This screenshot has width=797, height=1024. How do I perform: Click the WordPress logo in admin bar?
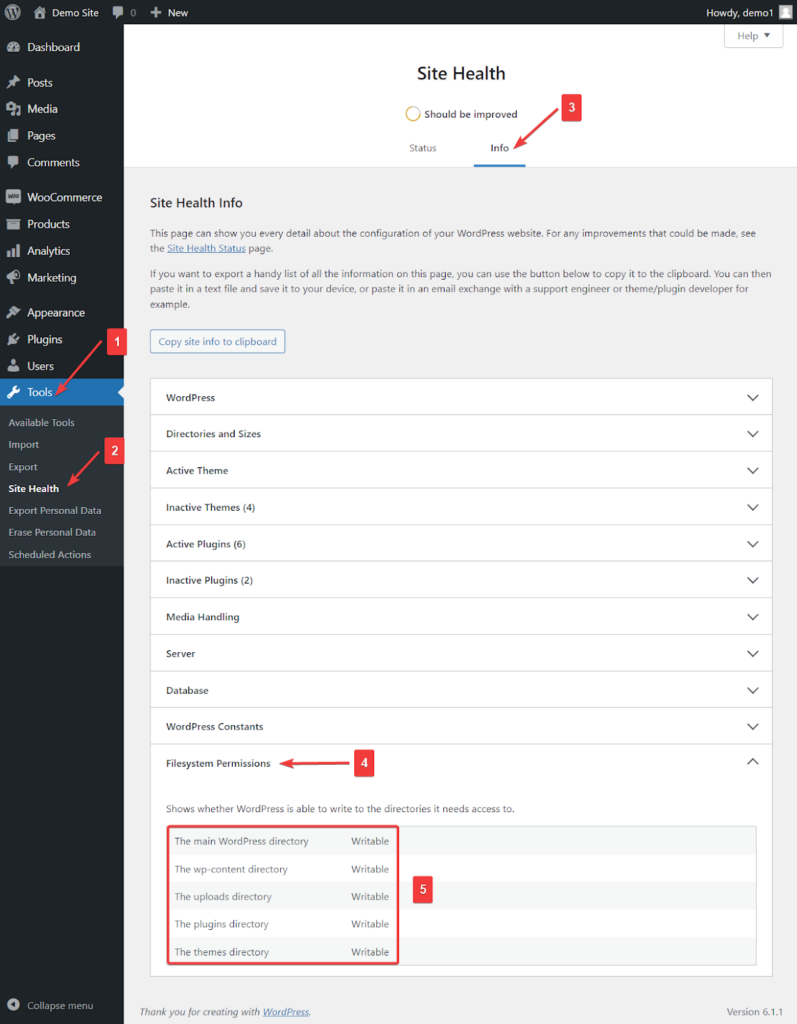click(12, 12)
